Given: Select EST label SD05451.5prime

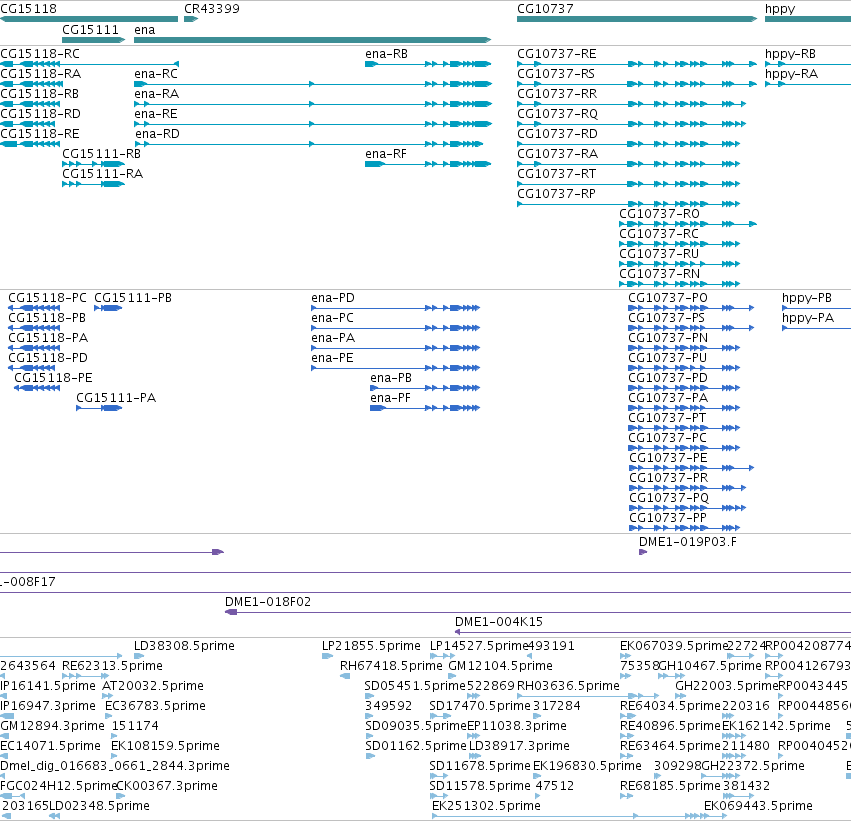Looking at the screenshot, I should coord(415,686).
